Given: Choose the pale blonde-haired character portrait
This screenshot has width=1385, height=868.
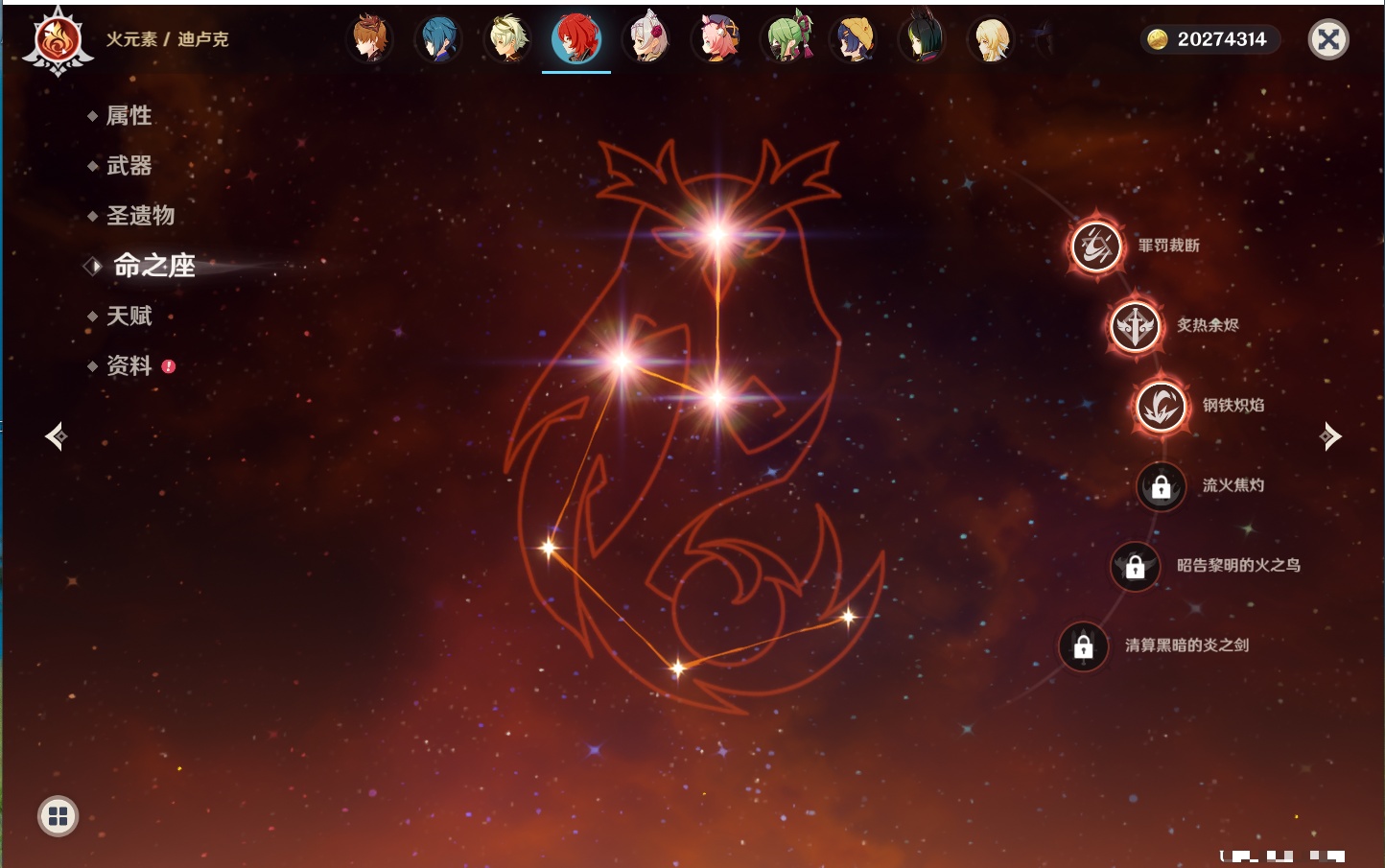Looking at the screenshot, I should (x=507, y=38).
